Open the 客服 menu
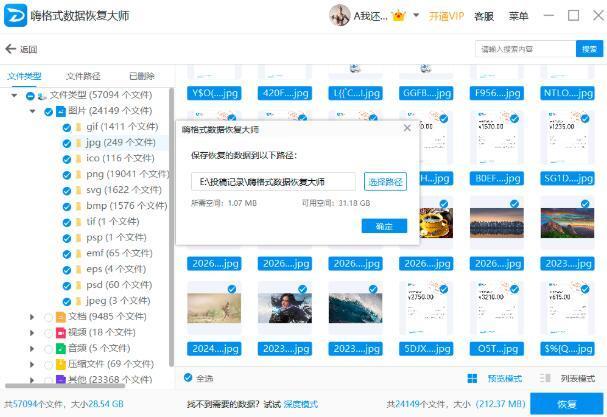 click(484, 16)
